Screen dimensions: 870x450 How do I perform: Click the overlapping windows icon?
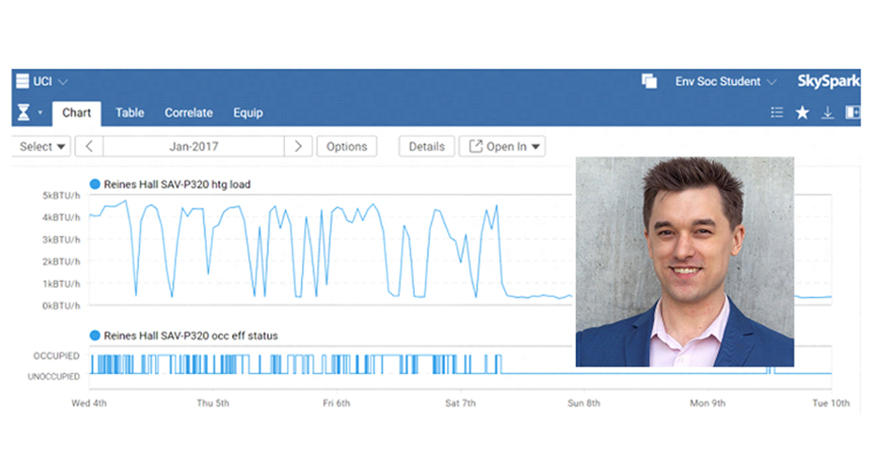649,81
